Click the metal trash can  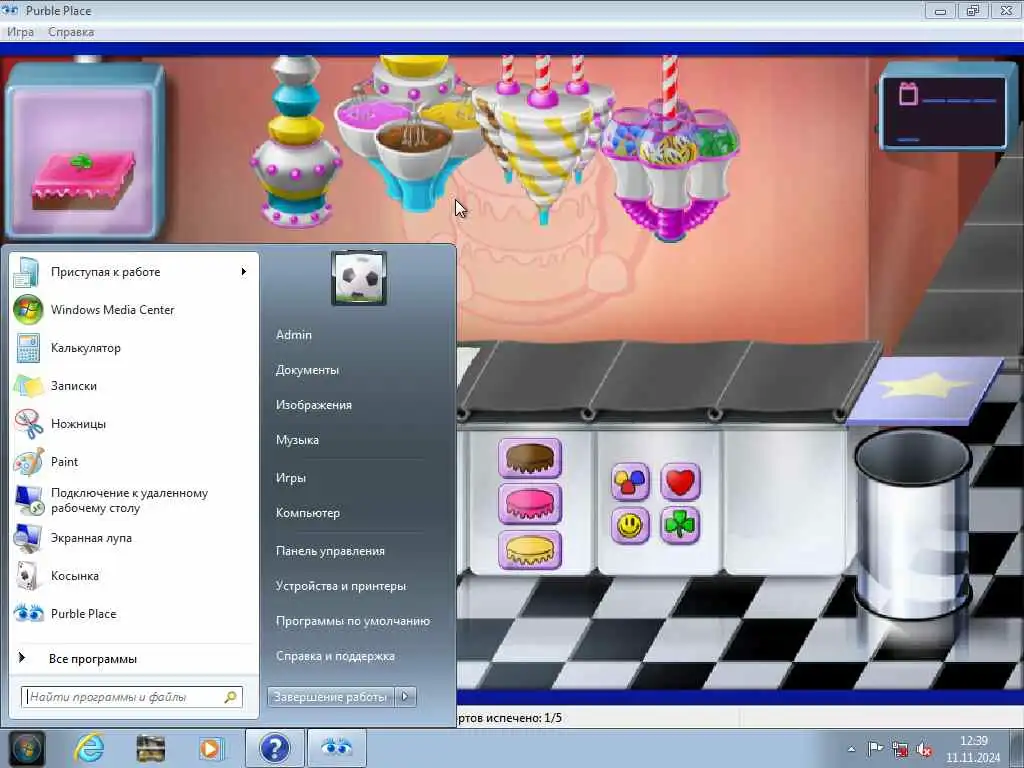[x=914, y=525]
